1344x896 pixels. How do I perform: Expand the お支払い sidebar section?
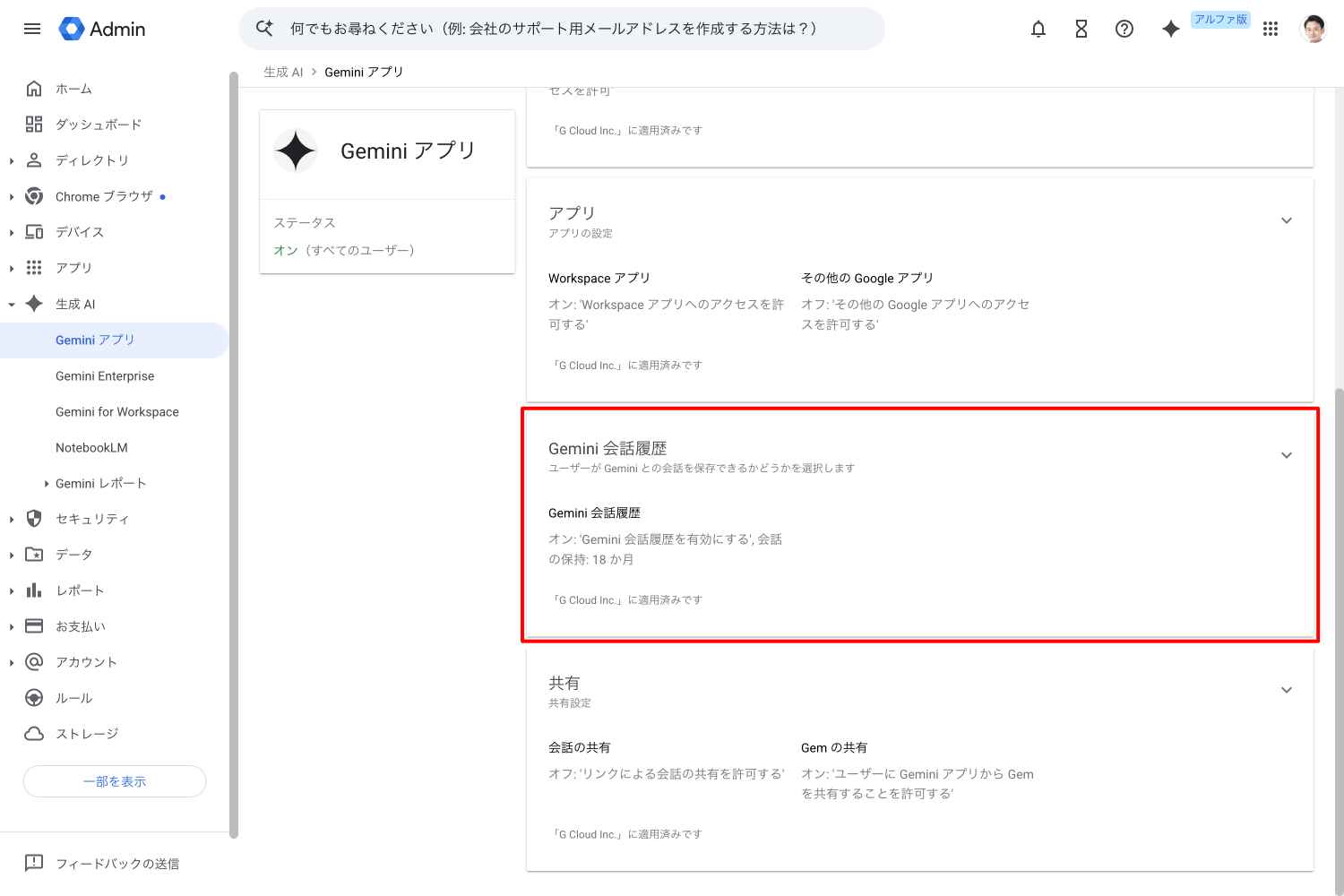(x=12, y=627)
